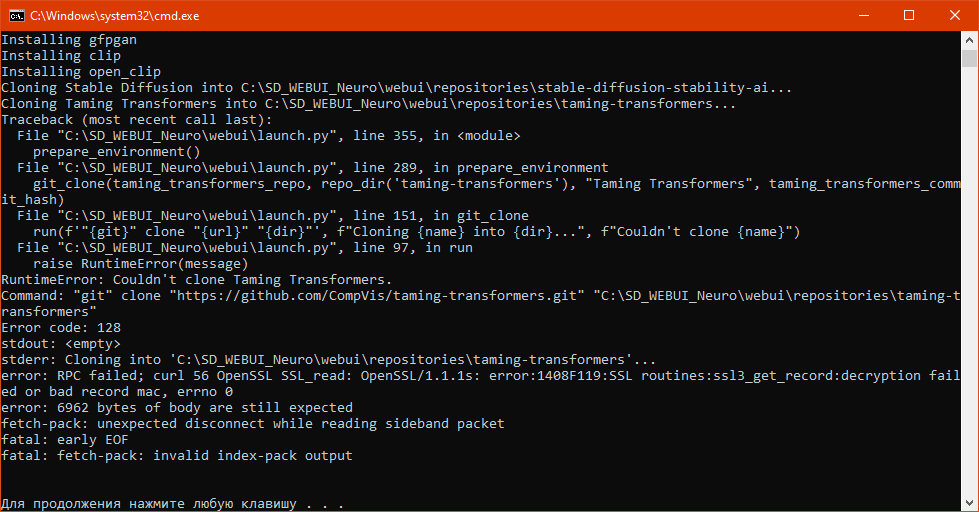Click the "stdout: <empty>" line
Viewport: 979px width, 512px height.
click(61, 343)
